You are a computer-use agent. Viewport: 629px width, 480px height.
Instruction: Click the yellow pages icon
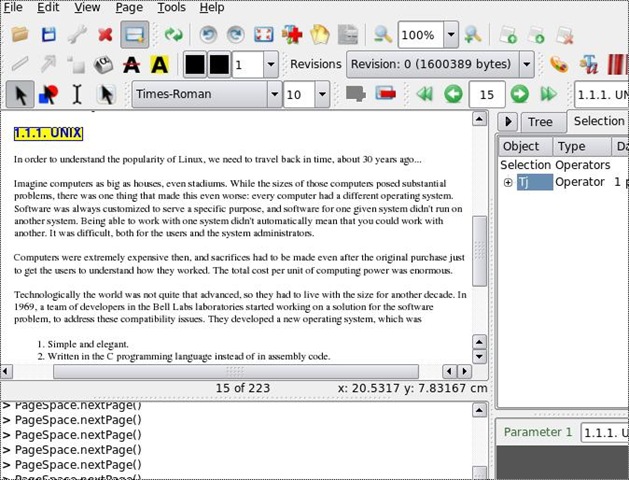[319, 34]
